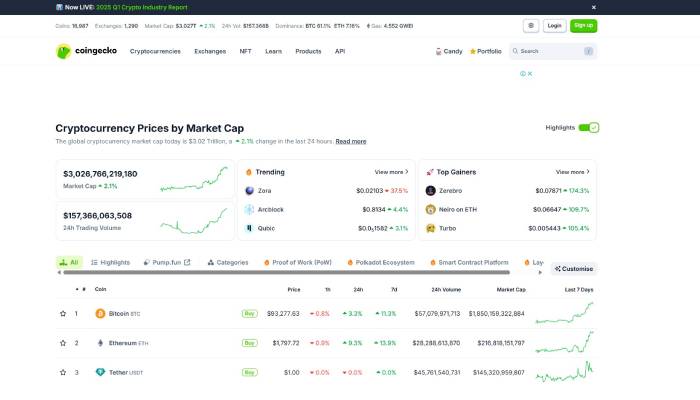Close the top announcement banner
Image resolution: width=700 pixels, height=400 pixels.
click(x=594, y=7)
